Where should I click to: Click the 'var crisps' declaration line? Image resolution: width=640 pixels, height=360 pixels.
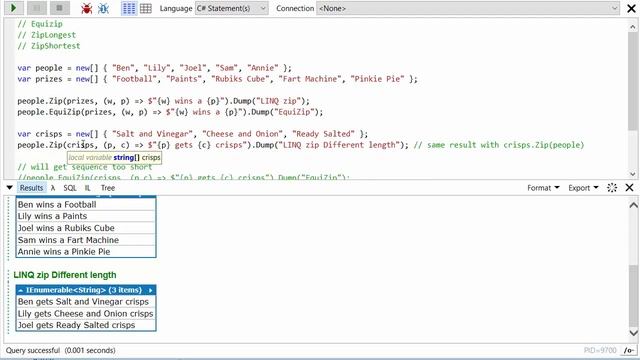click(x=192, y=134)
